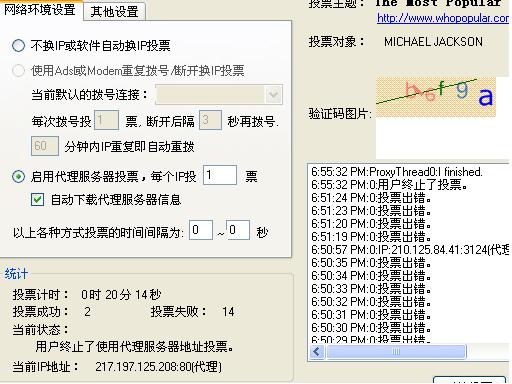Open the 其他设置 tab
Screen dimensions: 512x384
[x=114, y=12]
